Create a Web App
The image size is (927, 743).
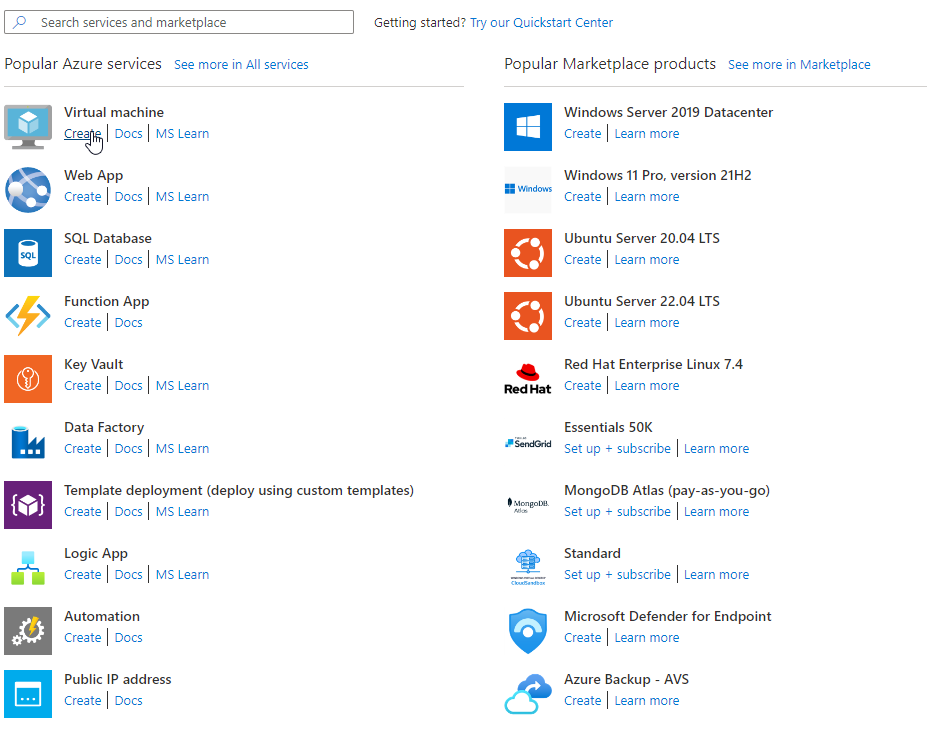point(83,197)
